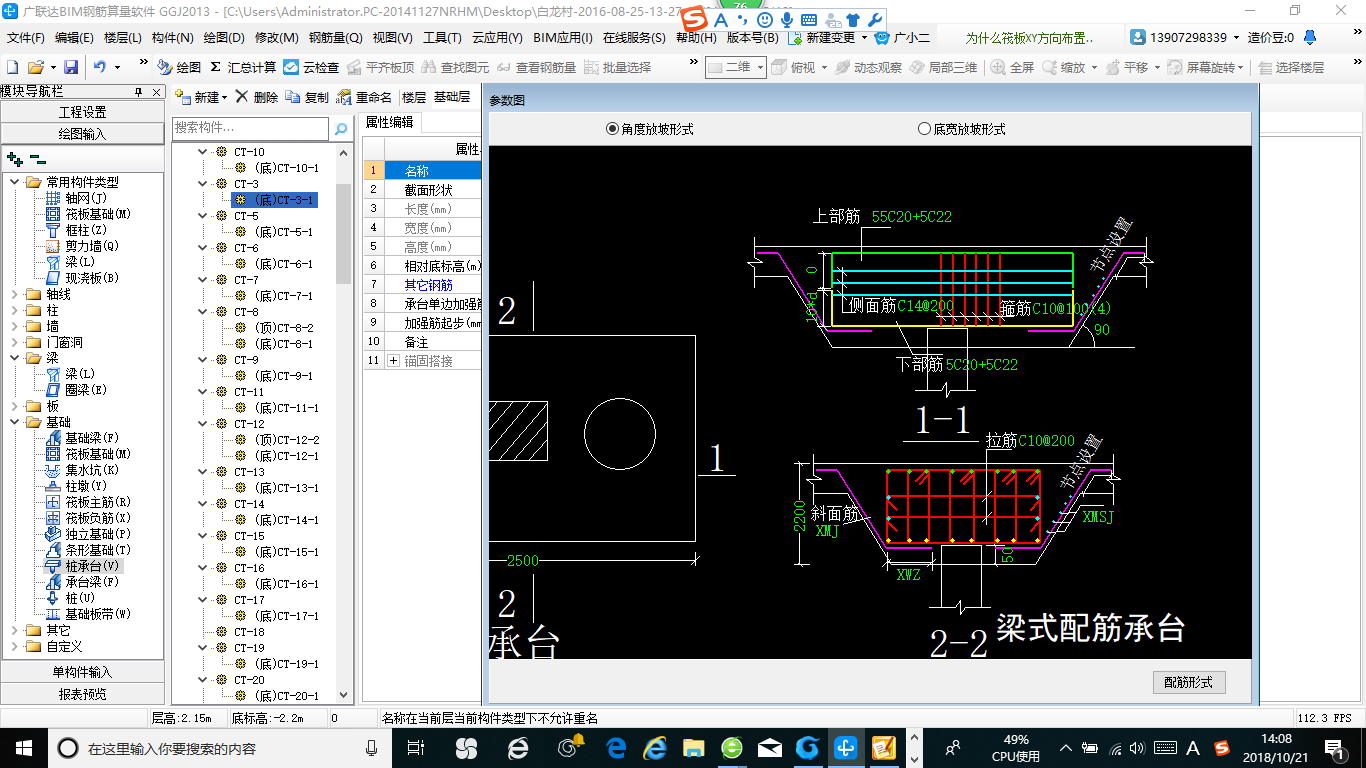
Task: Activate 局部三维 partial 3D view
Action: (943, 67)
